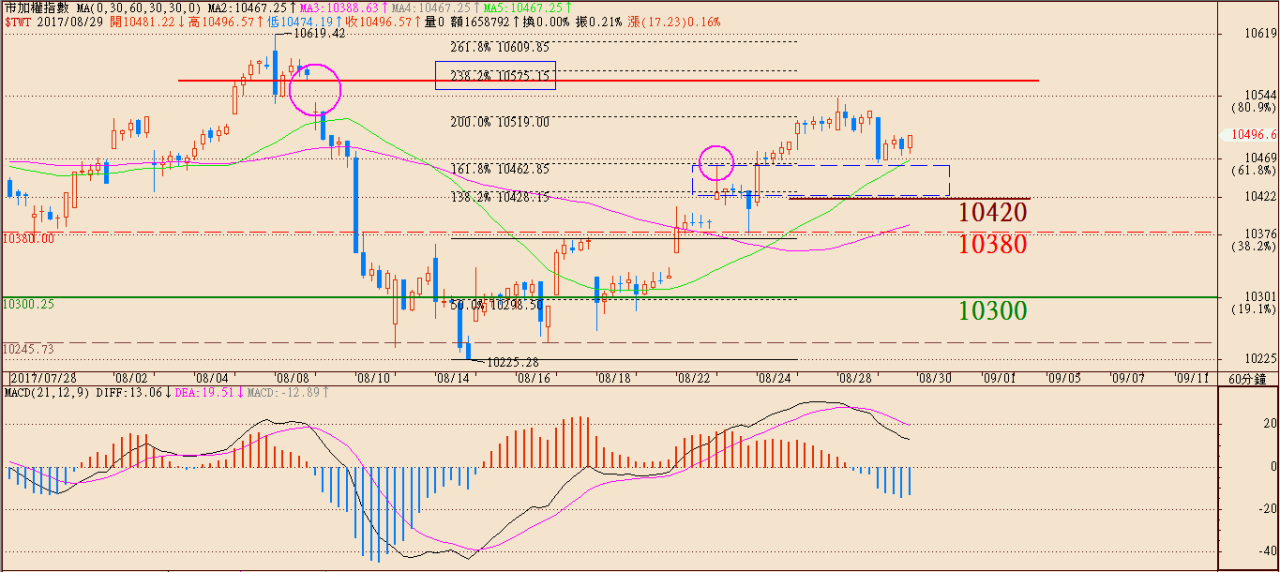This screenshot has width=1280, height=572.
Task: Select the magenta MA3 value label
Action: pyautogui.click(x=344, y=7)
